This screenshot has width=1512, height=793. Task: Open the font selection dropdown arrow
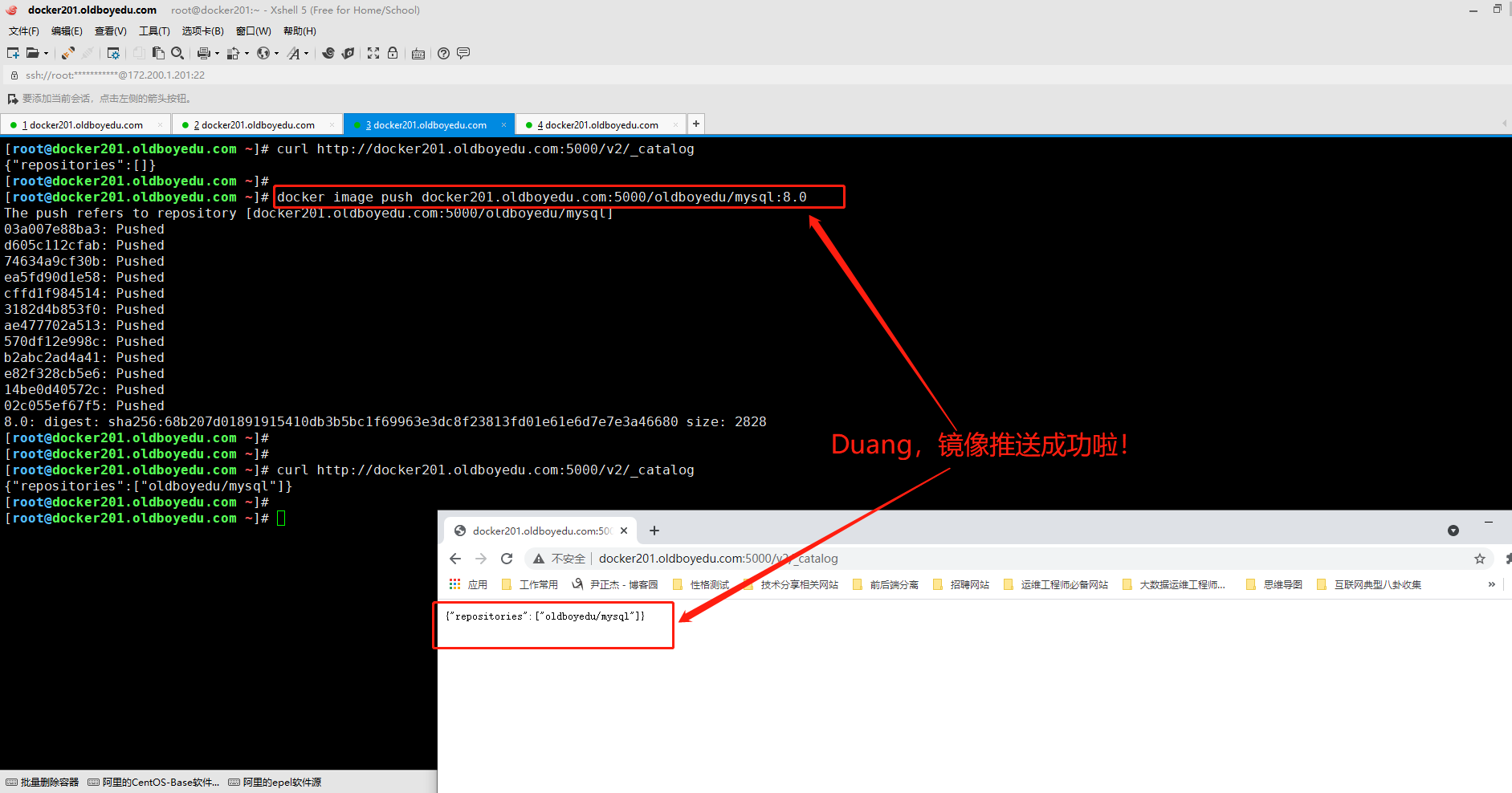(x=306, y=53)
